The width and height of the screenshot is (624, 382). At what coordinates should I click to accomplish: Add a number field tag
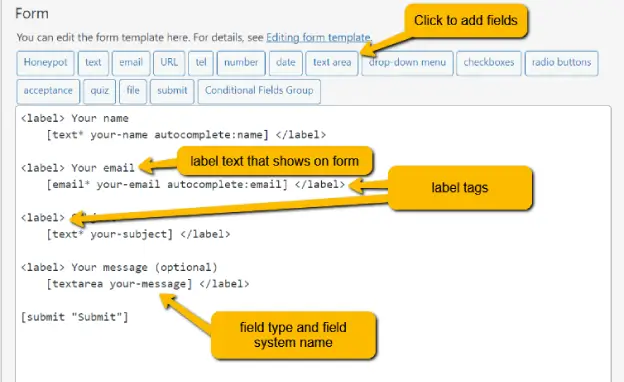click(x=241, y=63)
